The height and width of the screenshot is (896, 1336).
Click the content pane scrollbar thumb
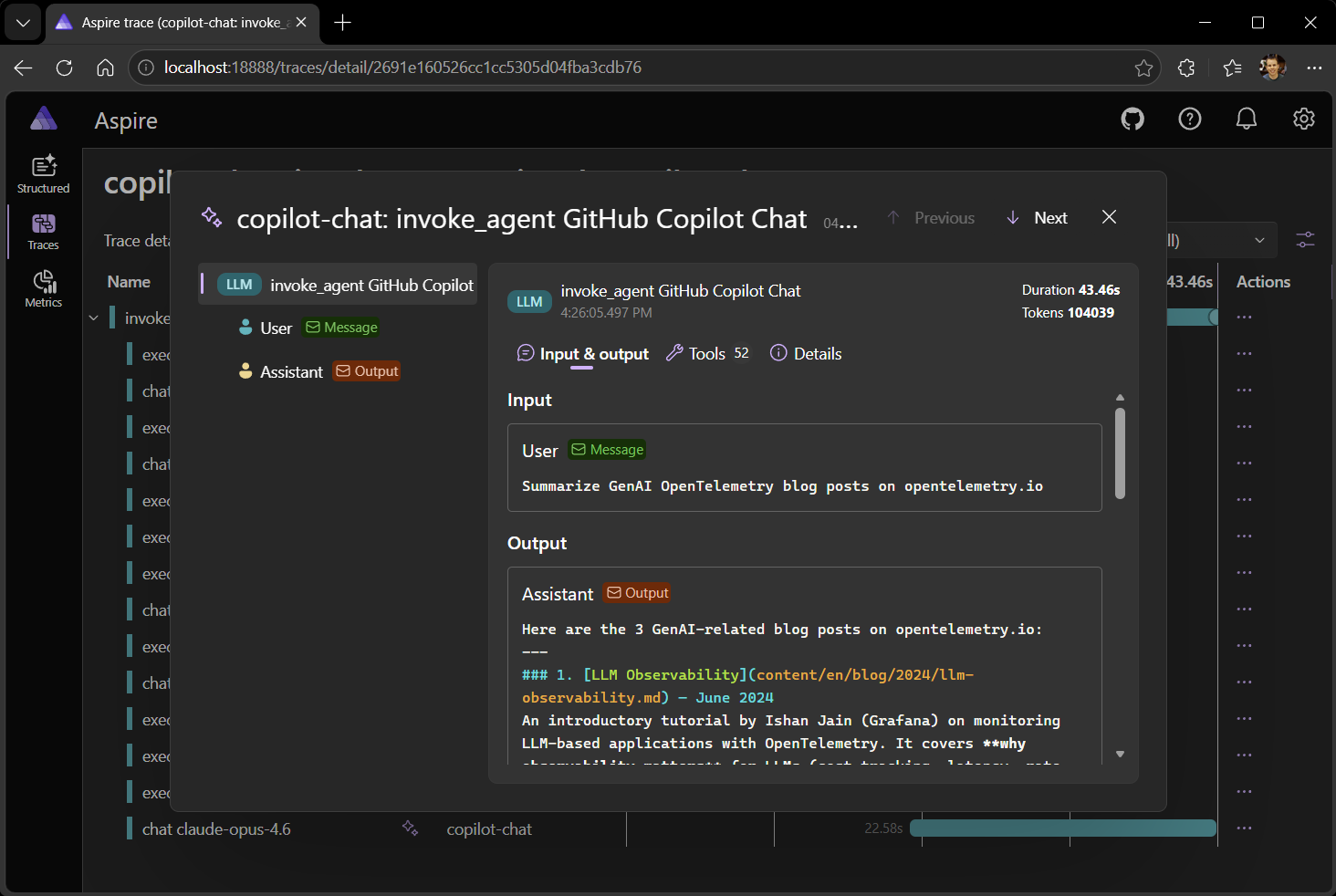(x=1120, y=453)
